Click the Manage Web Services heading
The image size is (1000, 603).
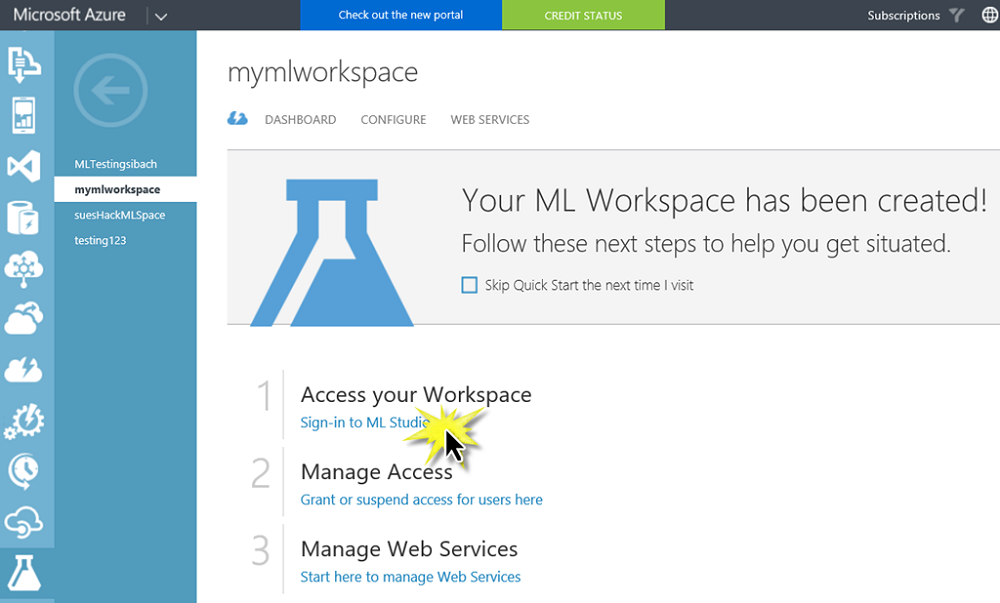(x=409, y=549)
